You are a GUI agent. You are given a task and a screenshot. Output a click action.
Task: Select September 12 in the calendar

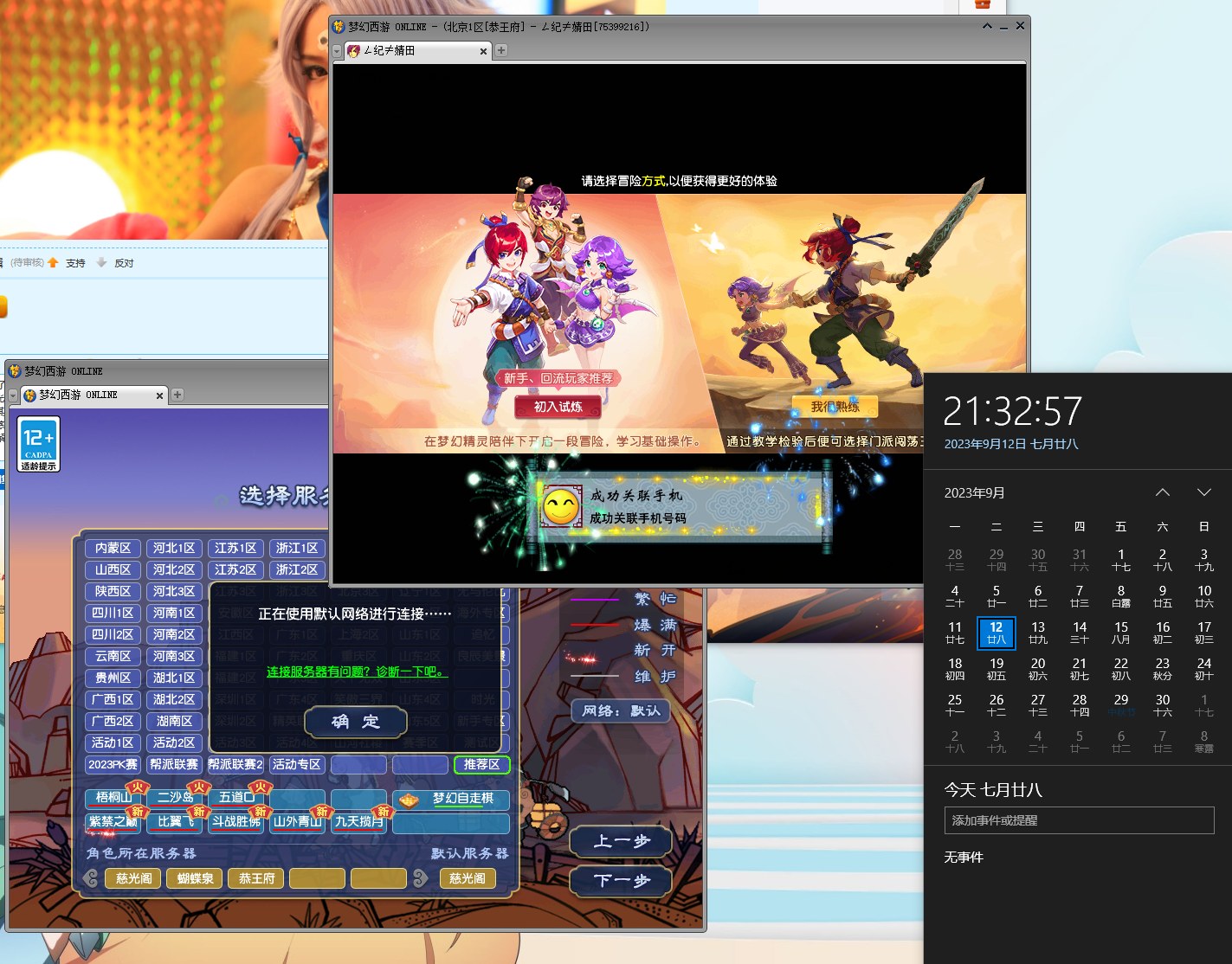click(997, 633)
